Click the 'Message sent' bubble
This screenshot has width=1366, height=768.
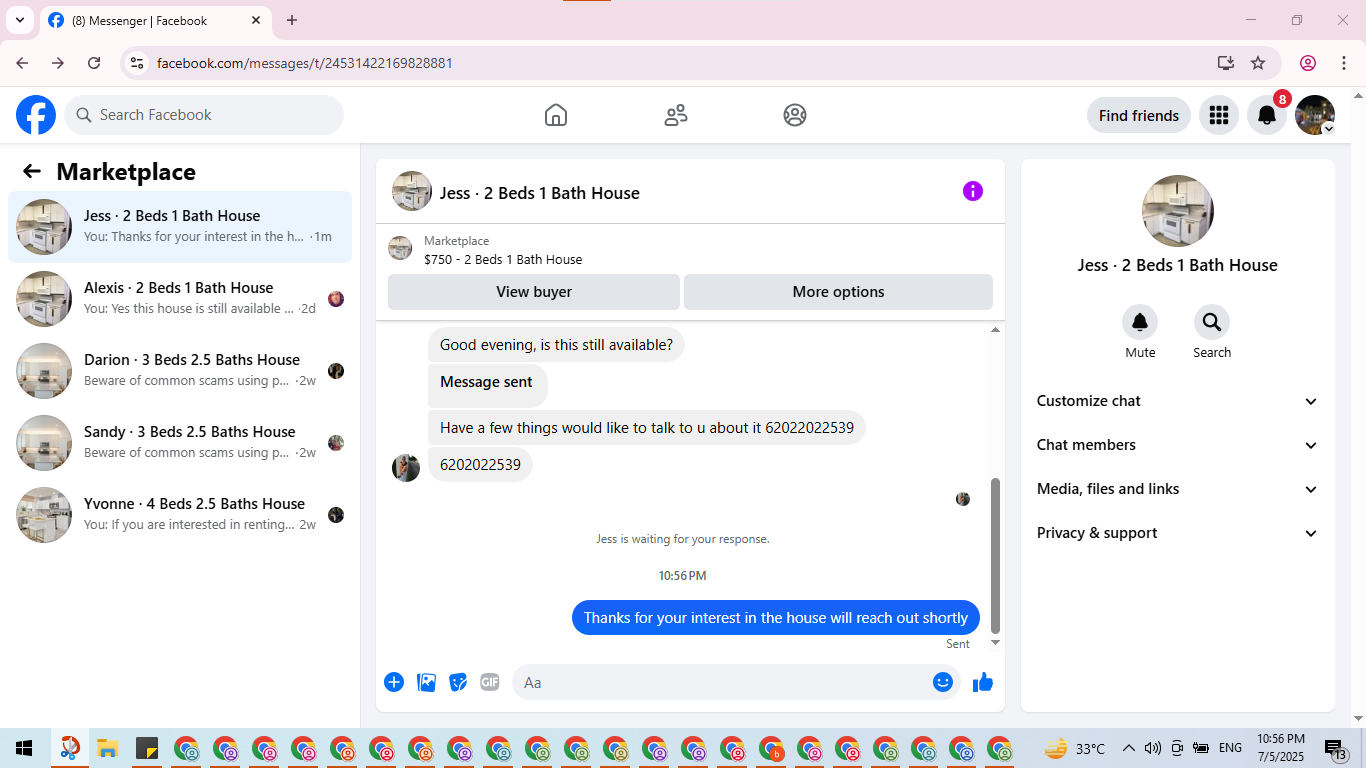click(487, 385)
